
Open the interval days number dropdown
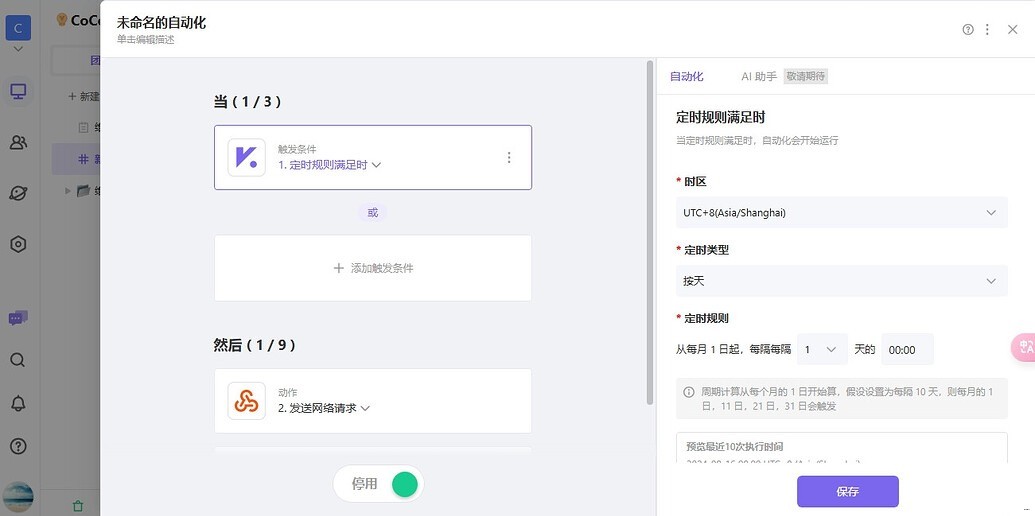point(822,350)
